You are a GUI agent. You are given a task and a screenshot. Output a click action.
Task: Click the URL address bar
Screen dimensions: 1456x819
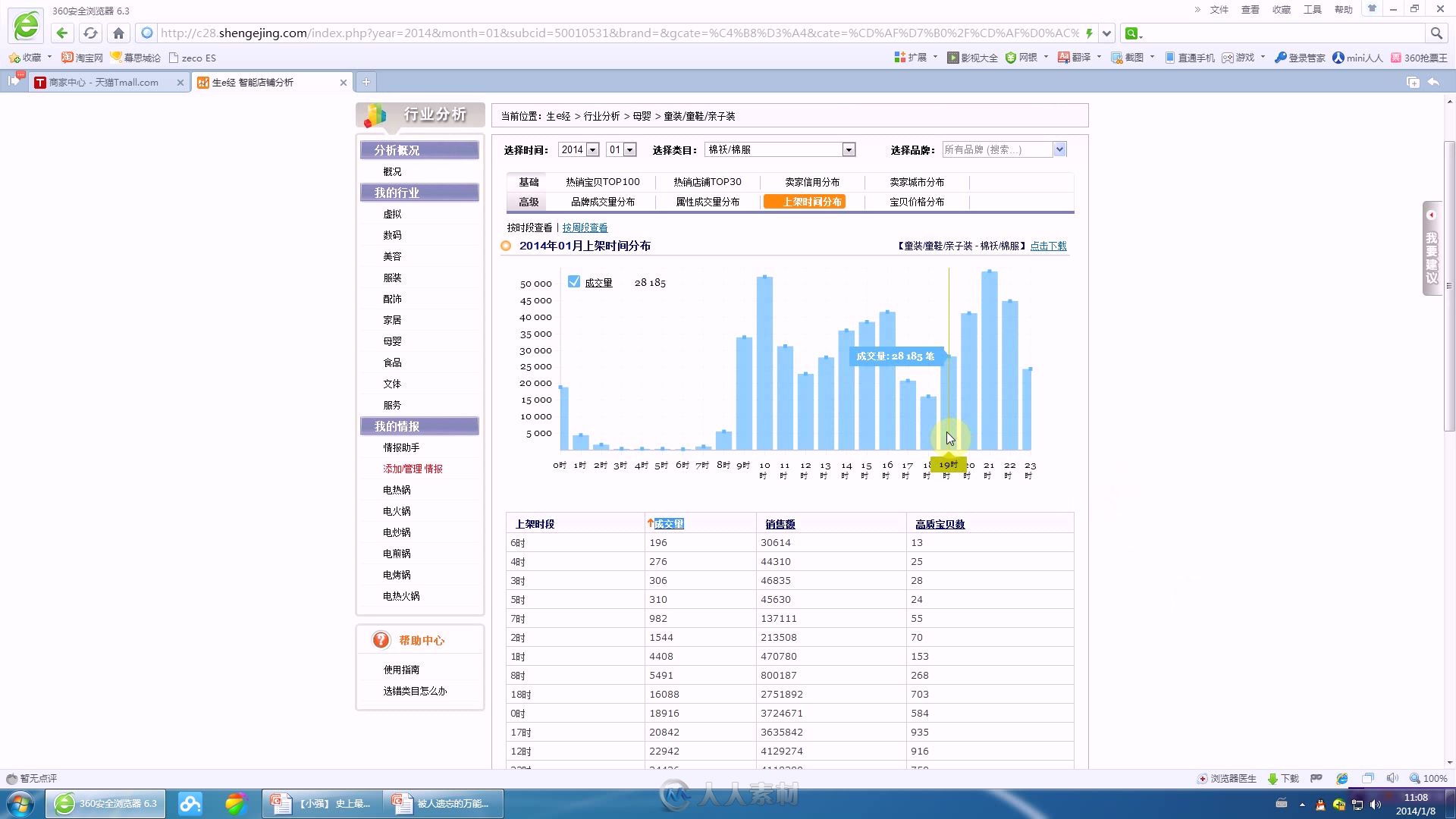[x=618, y=33]
